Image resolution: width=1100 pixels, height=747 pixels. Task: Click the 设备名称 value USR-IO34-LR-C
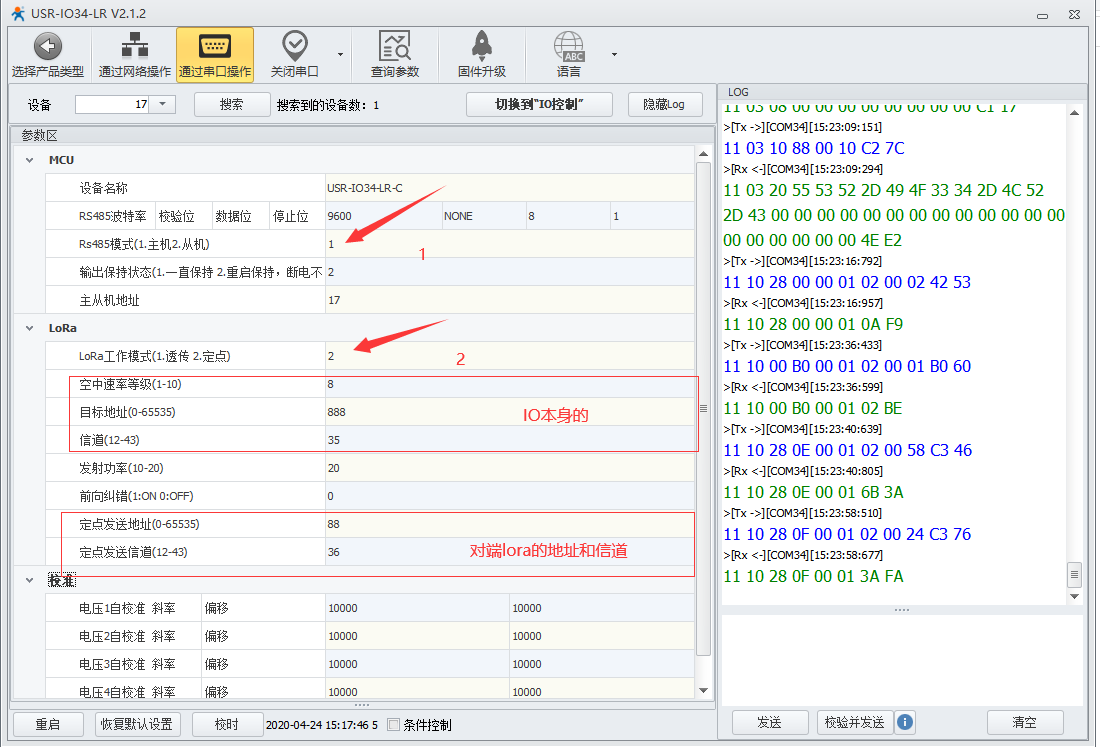tap(509, 188)
